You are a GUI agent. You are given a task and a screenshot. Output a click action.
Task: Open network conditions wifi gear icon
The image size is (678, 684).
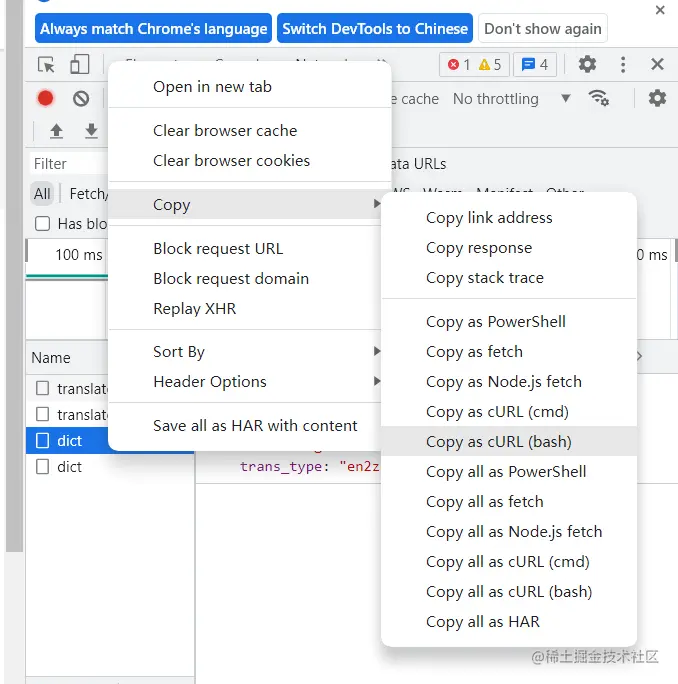pyautogui.click(x=599, y=98)
